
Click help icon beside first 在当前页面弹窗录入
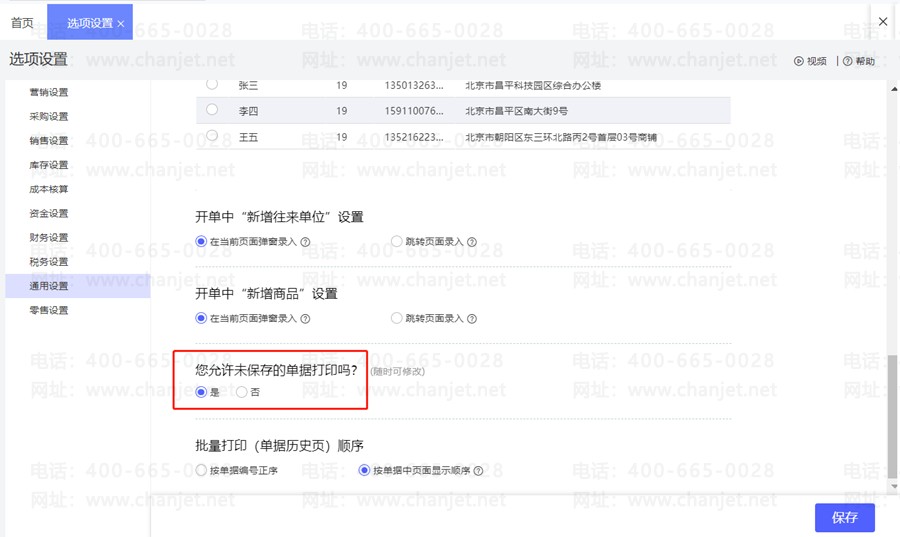(x=305, y=242)
